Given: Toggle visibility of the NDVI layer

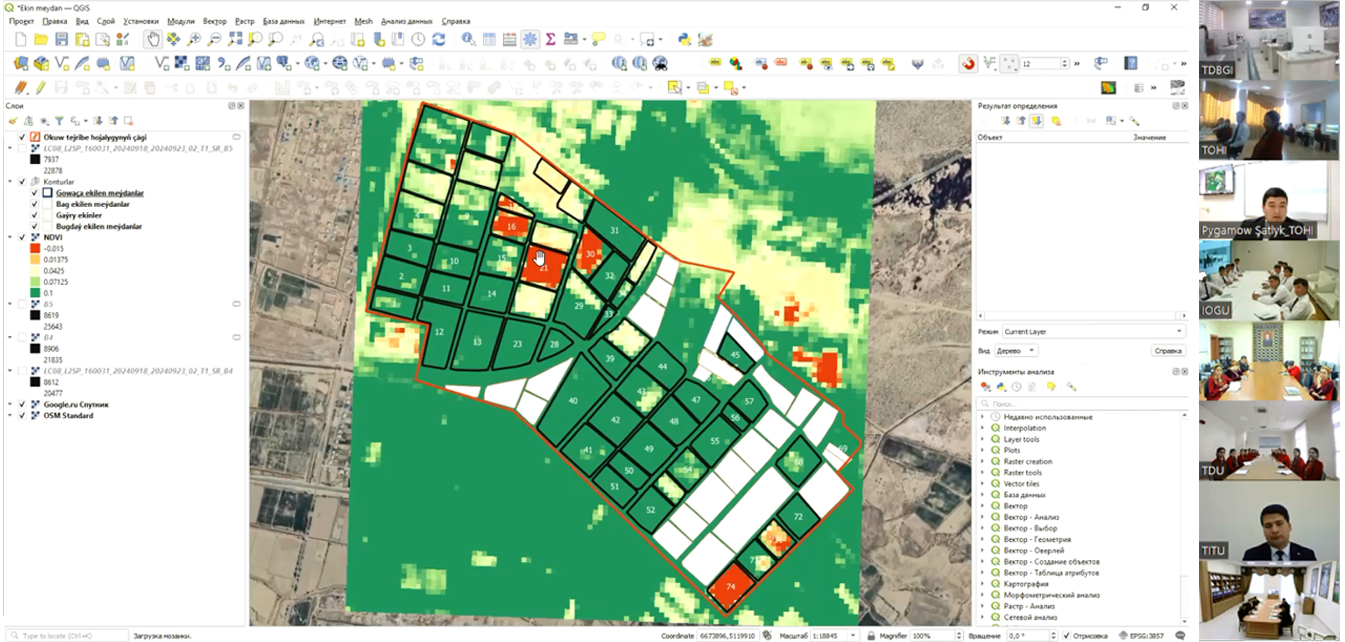Looking at the screenshot, I should click(23, 237).
